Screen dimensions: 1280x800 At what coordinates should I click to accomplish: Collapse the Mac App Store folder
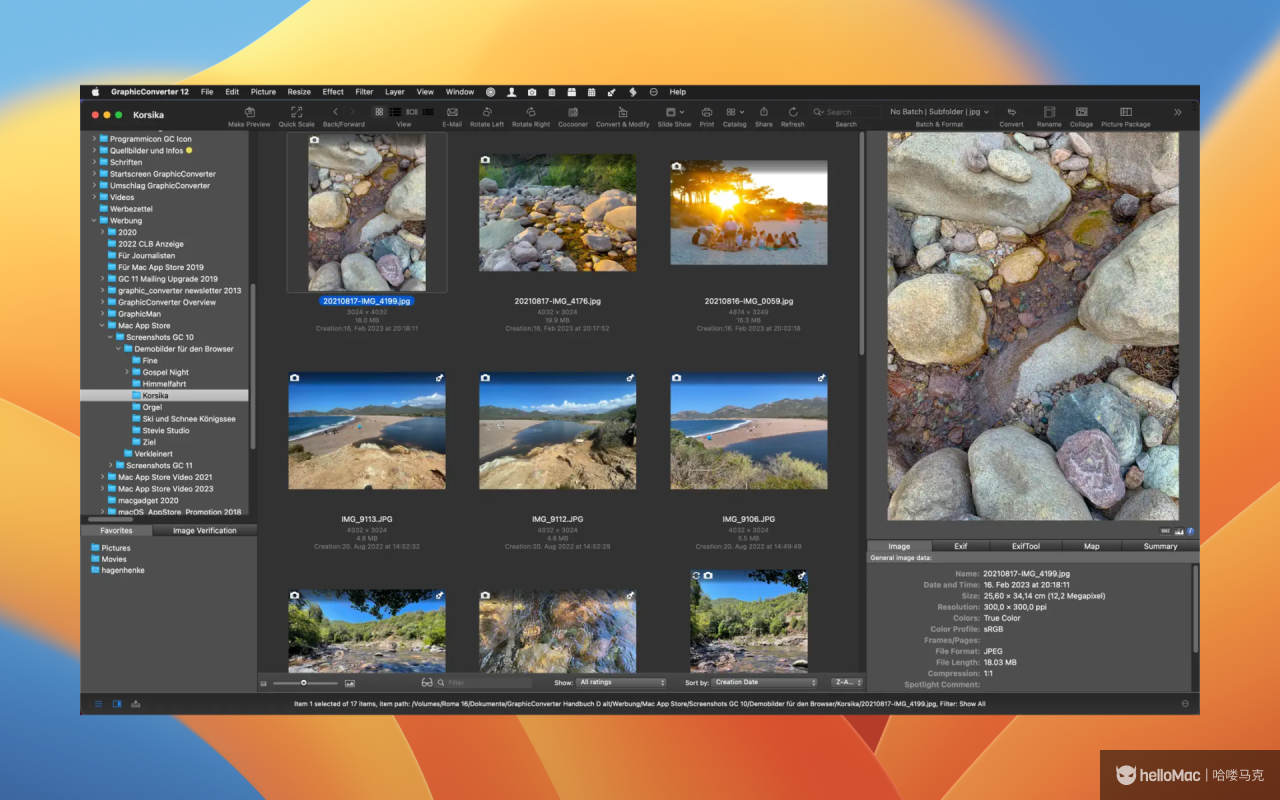click(102, 326)
